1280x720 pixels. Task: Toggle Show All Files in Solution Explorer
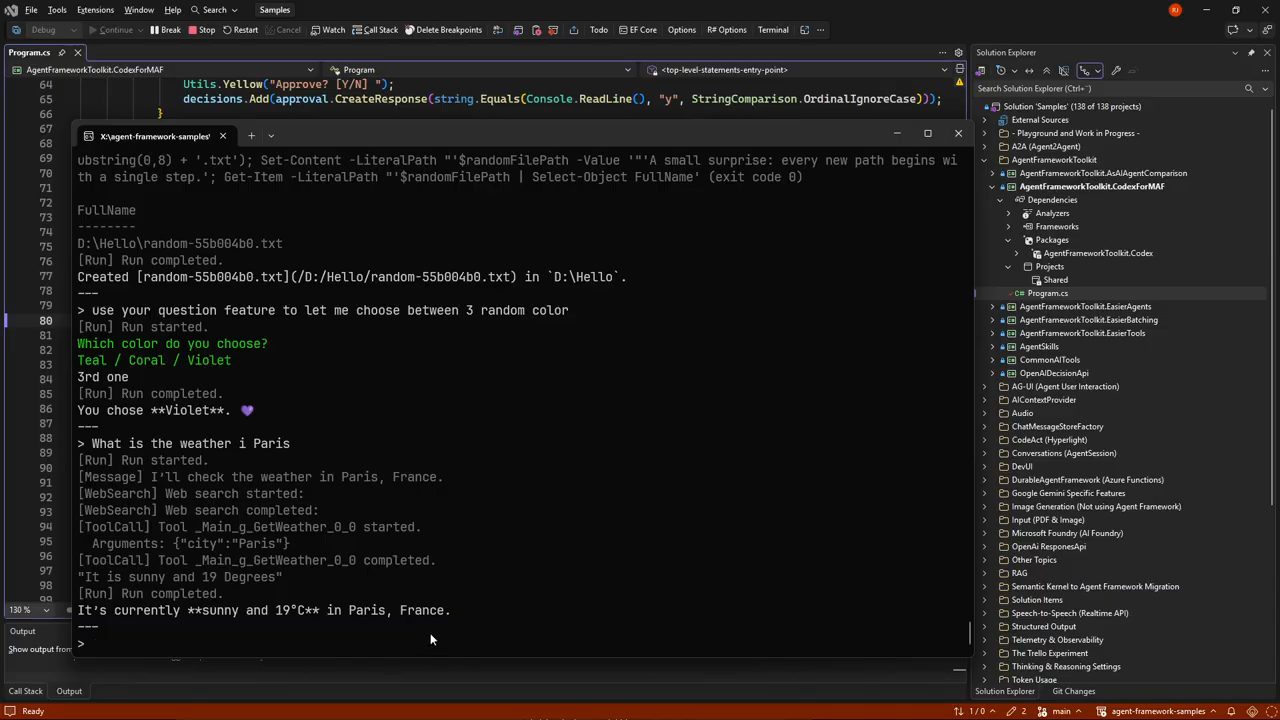(1064, 70)
